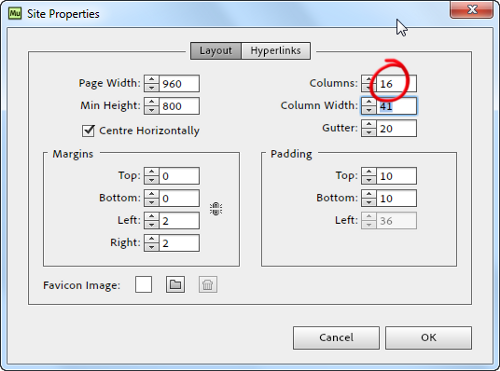This screenshot has height=371, width=500.
Task: Decrease Margins Bottom with down arrow
Action: click(x=152, y=202)
